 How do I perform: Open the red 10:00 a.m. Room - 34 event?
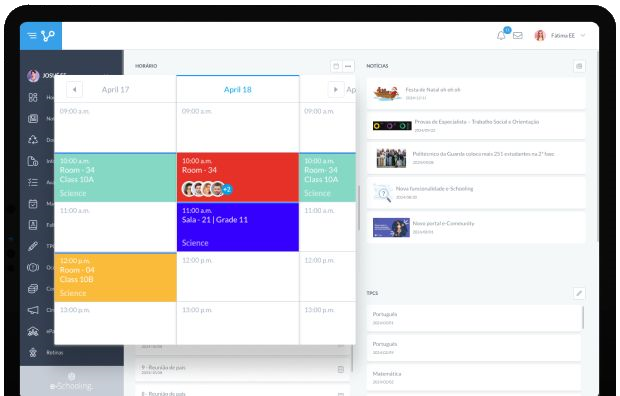pyautogui.click(x=238, y=177)
